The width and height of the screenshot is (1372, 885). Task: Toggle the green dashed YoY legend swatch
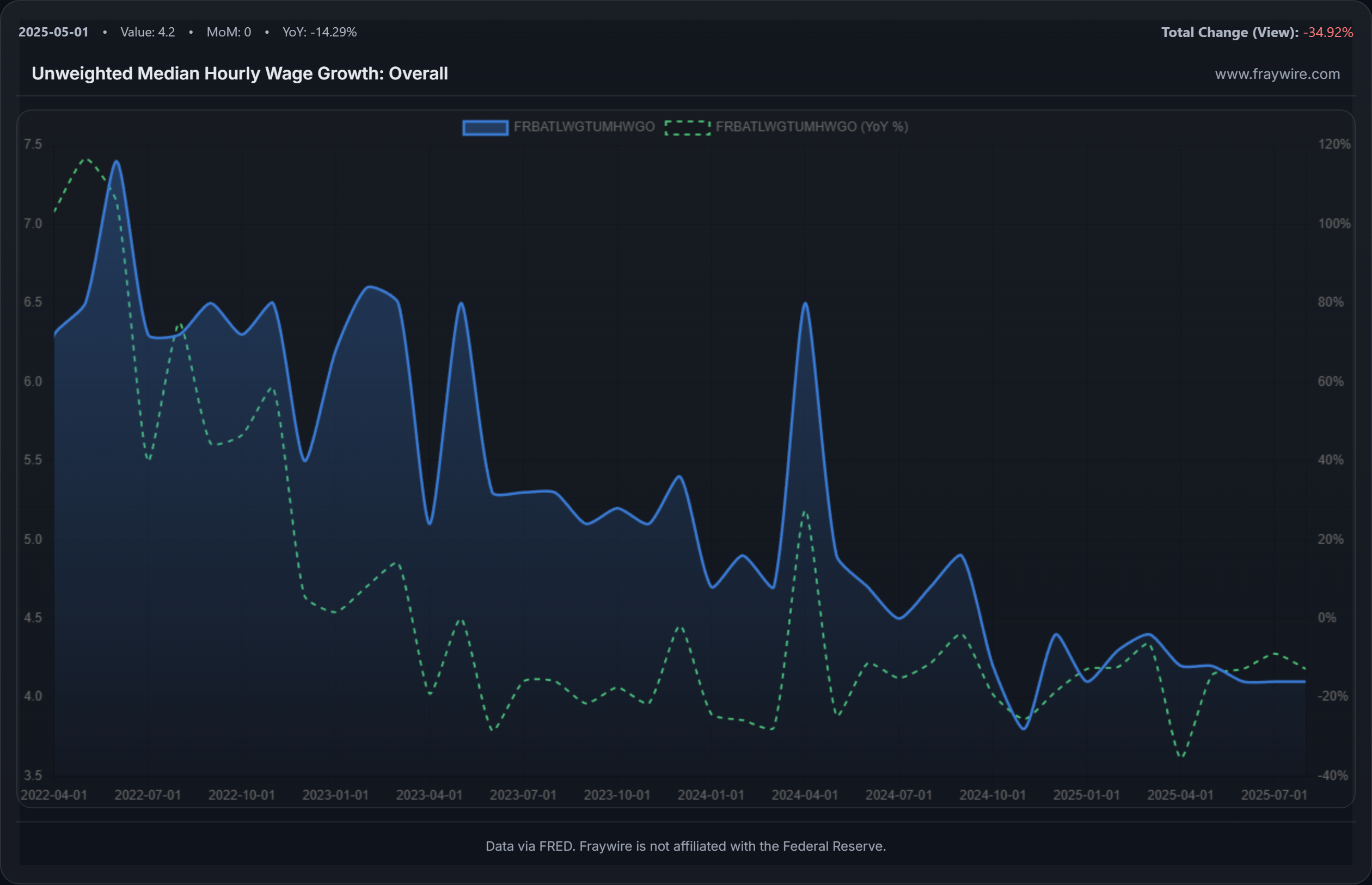tap(688, 127)
